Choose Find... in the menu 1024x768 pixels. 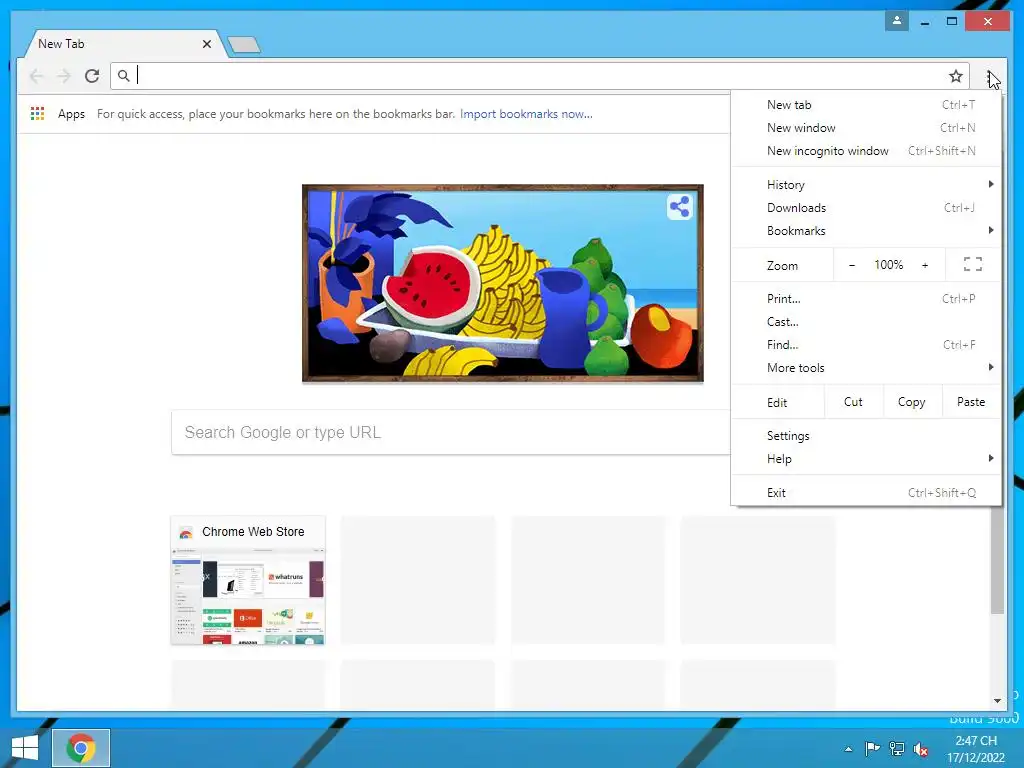click(x=866, y=345)
